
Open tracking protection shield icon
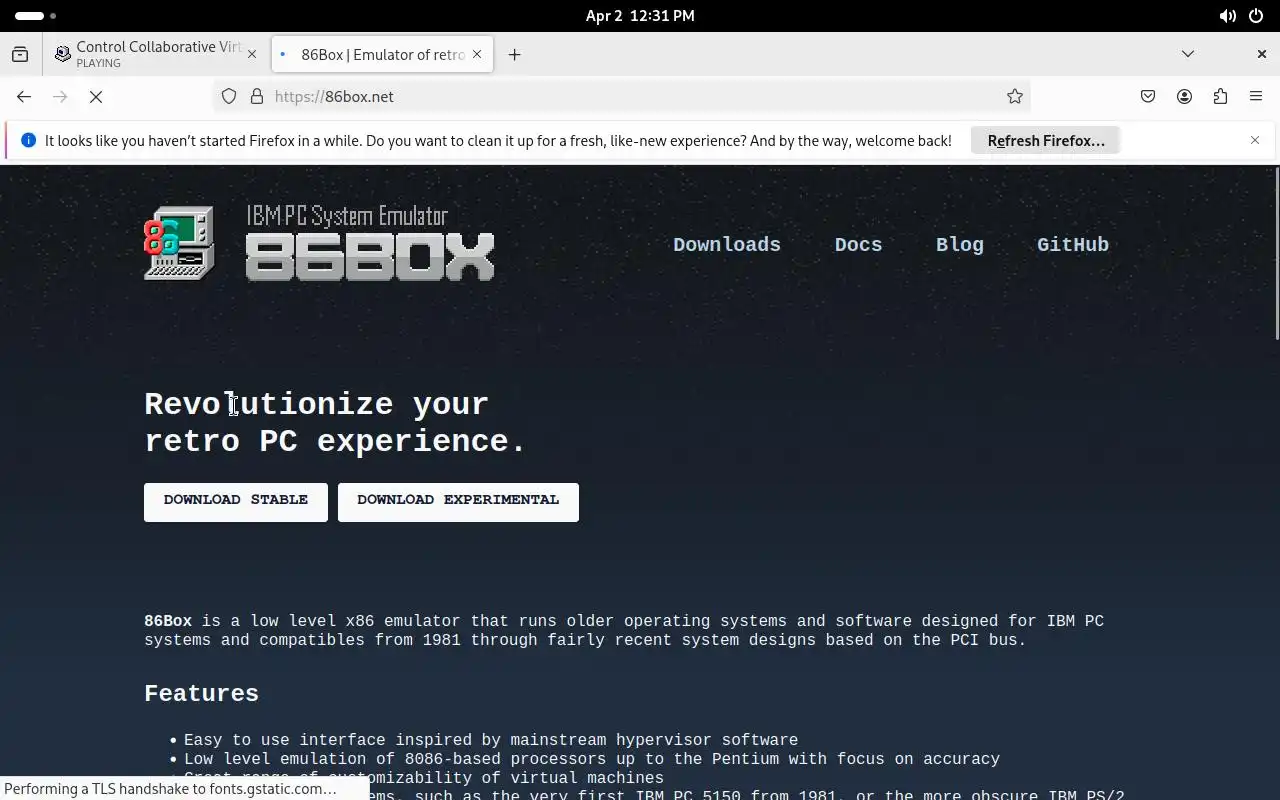[x=229, y=96]
